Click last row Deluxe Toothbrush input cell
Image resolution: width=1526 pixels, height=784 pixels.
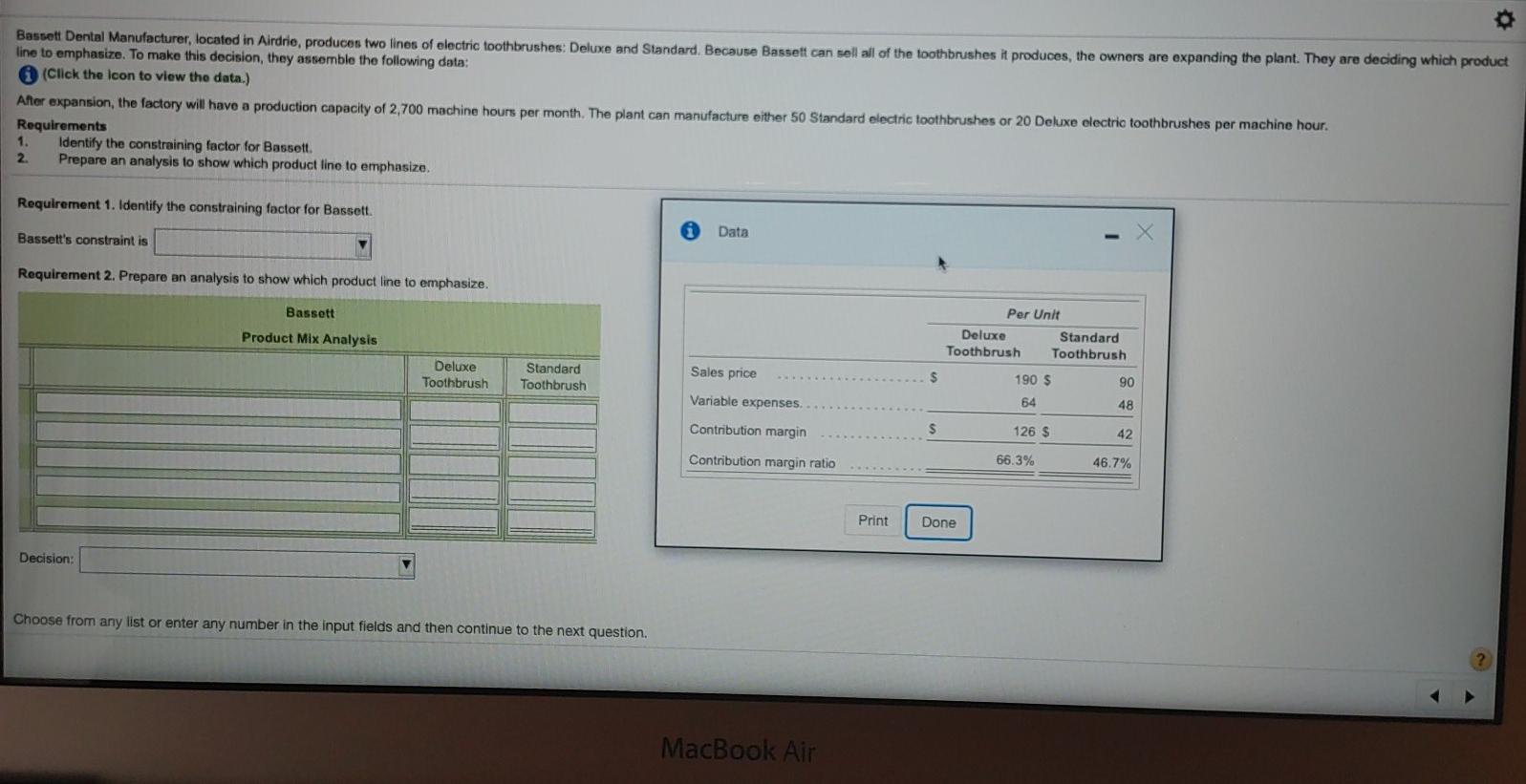point(455,522)
